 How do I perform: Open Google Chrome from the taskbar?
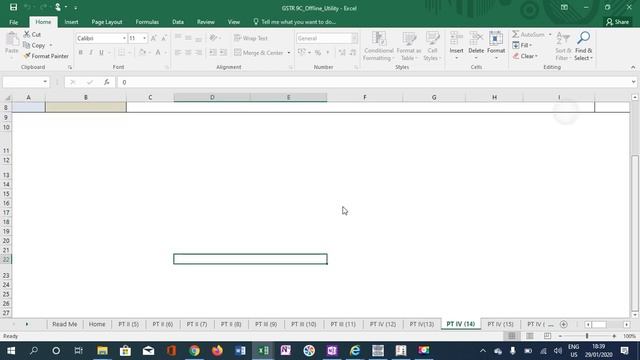[195, 351]
